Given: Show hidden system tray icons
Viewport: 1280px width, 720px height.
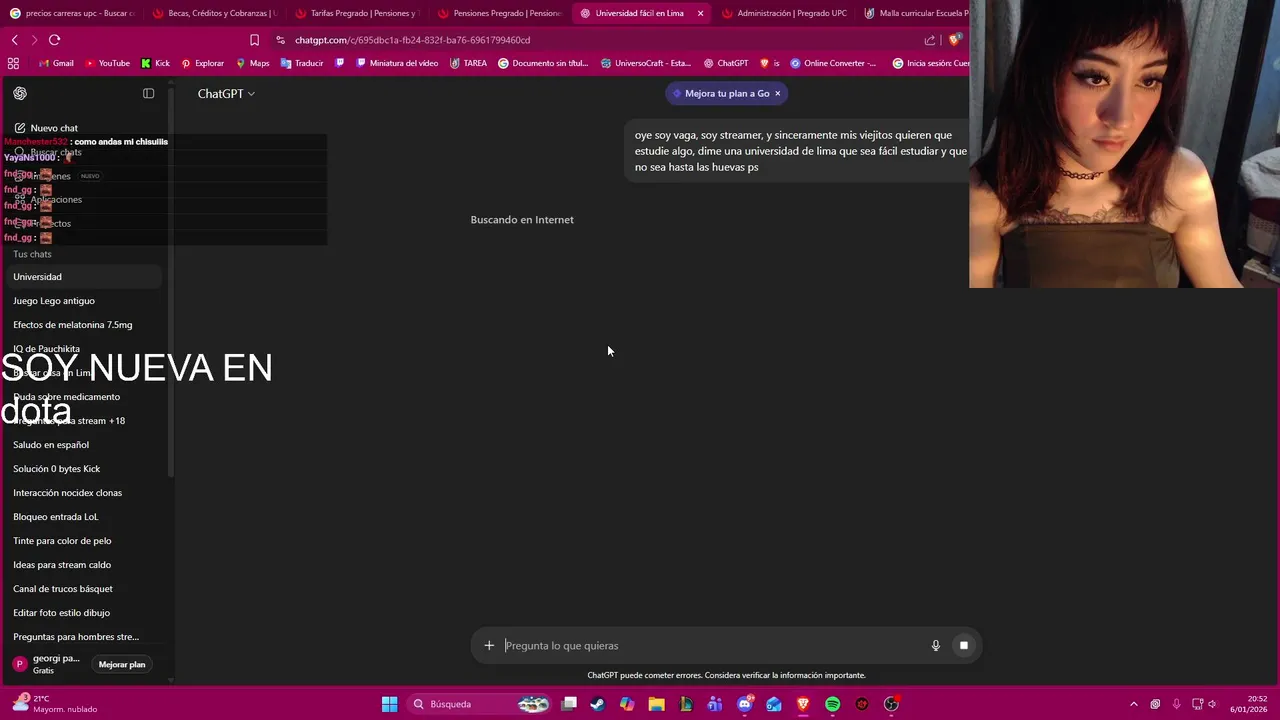Looking at the screenshot, I should [1133, 704].
